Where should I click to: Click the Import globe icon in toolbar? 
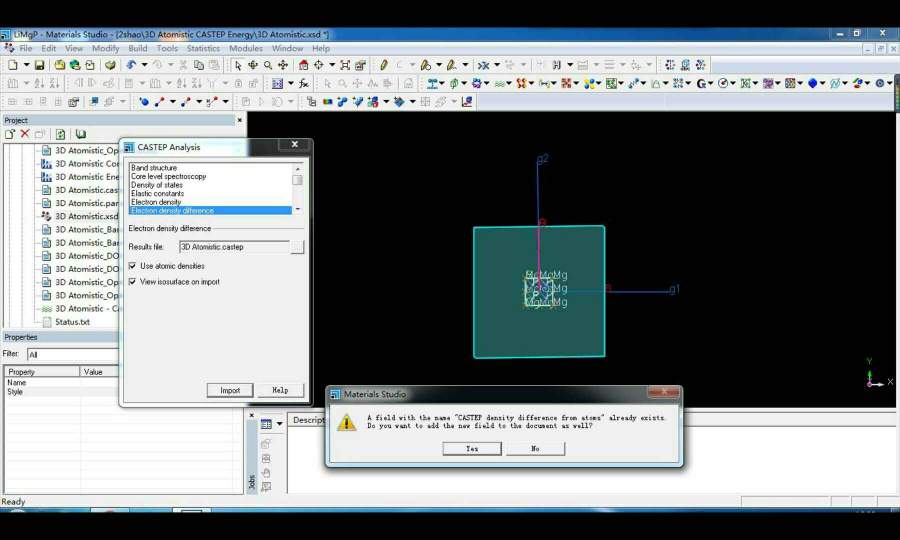point(75,65)
